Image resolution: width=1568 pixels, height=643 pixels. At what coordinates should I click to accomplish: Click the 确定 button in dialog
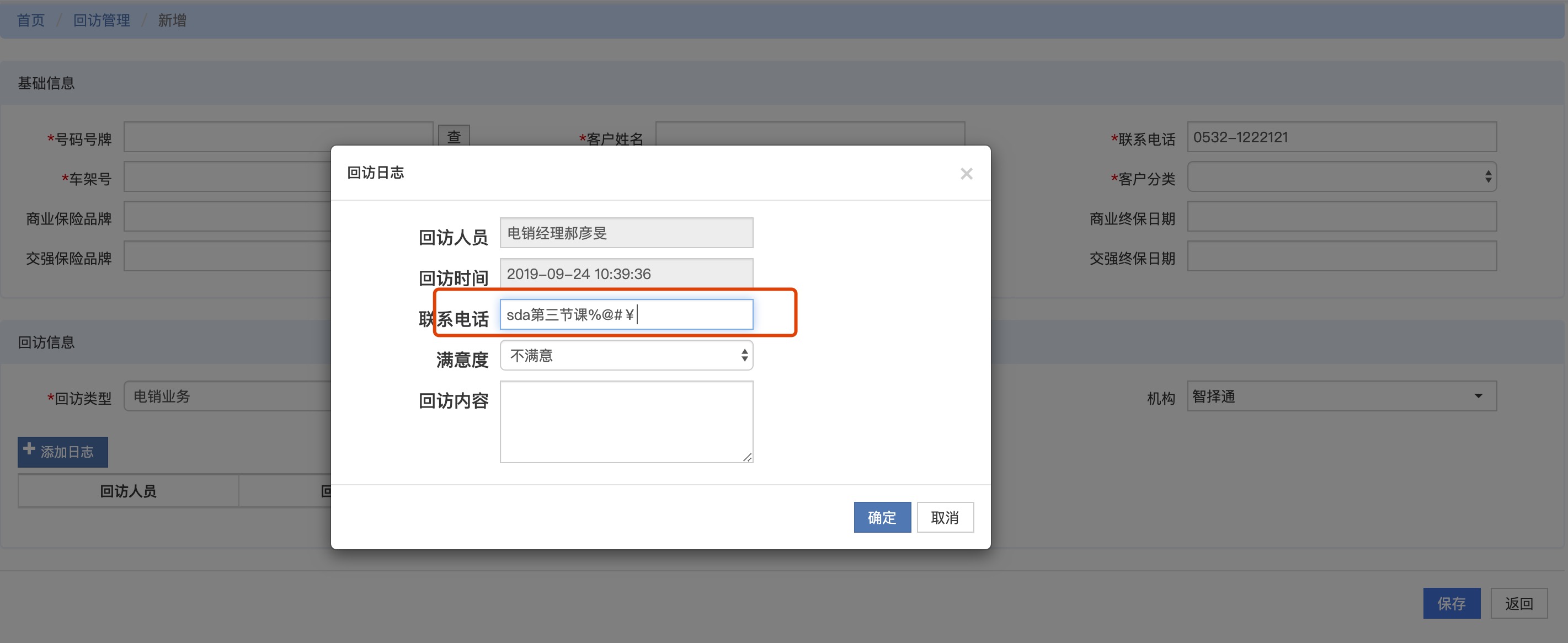[882, 517]
